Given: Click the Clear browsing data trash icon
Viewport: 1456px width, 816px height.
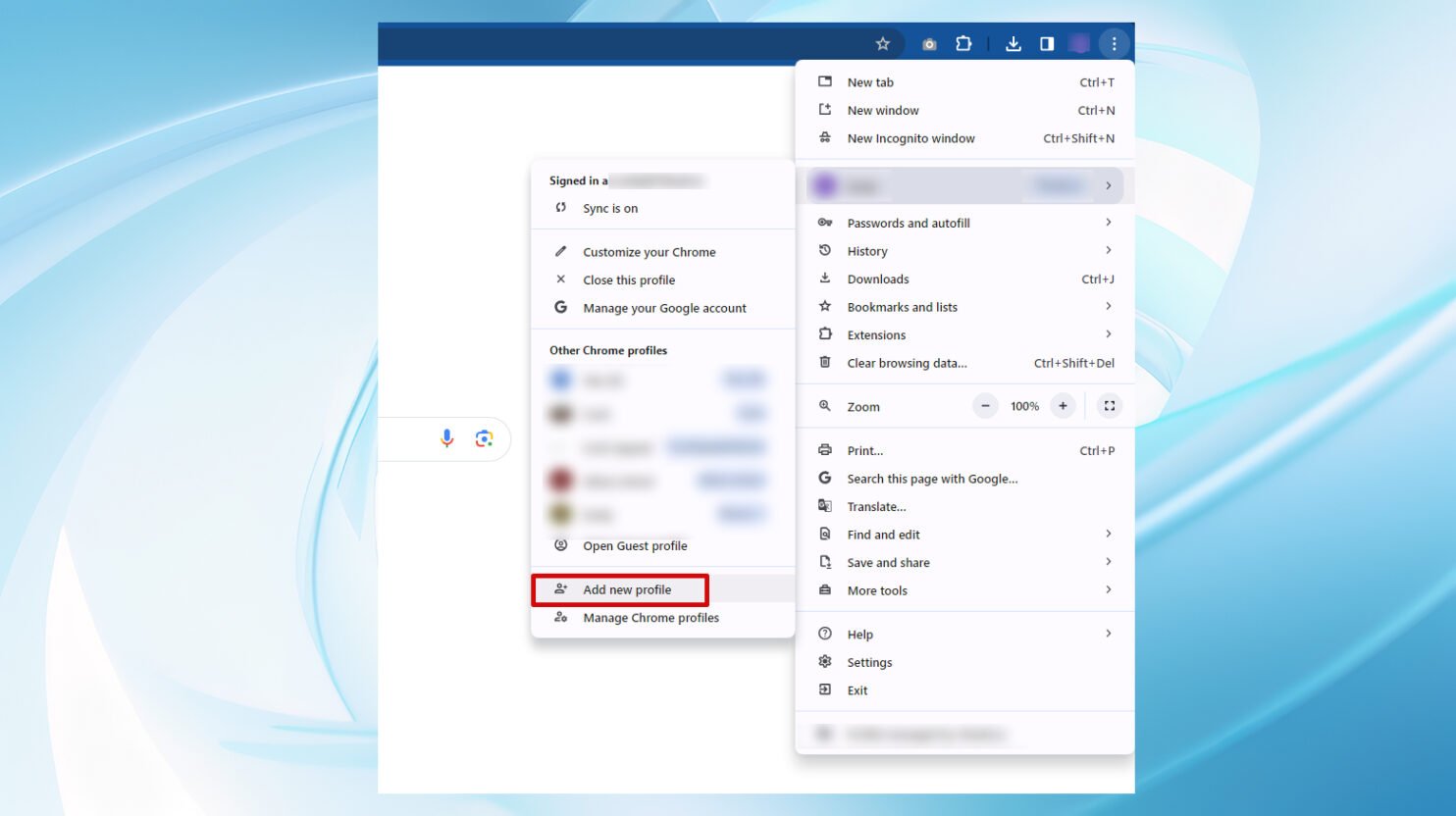Looking at the screenshot, I should [x=907, y=363].
